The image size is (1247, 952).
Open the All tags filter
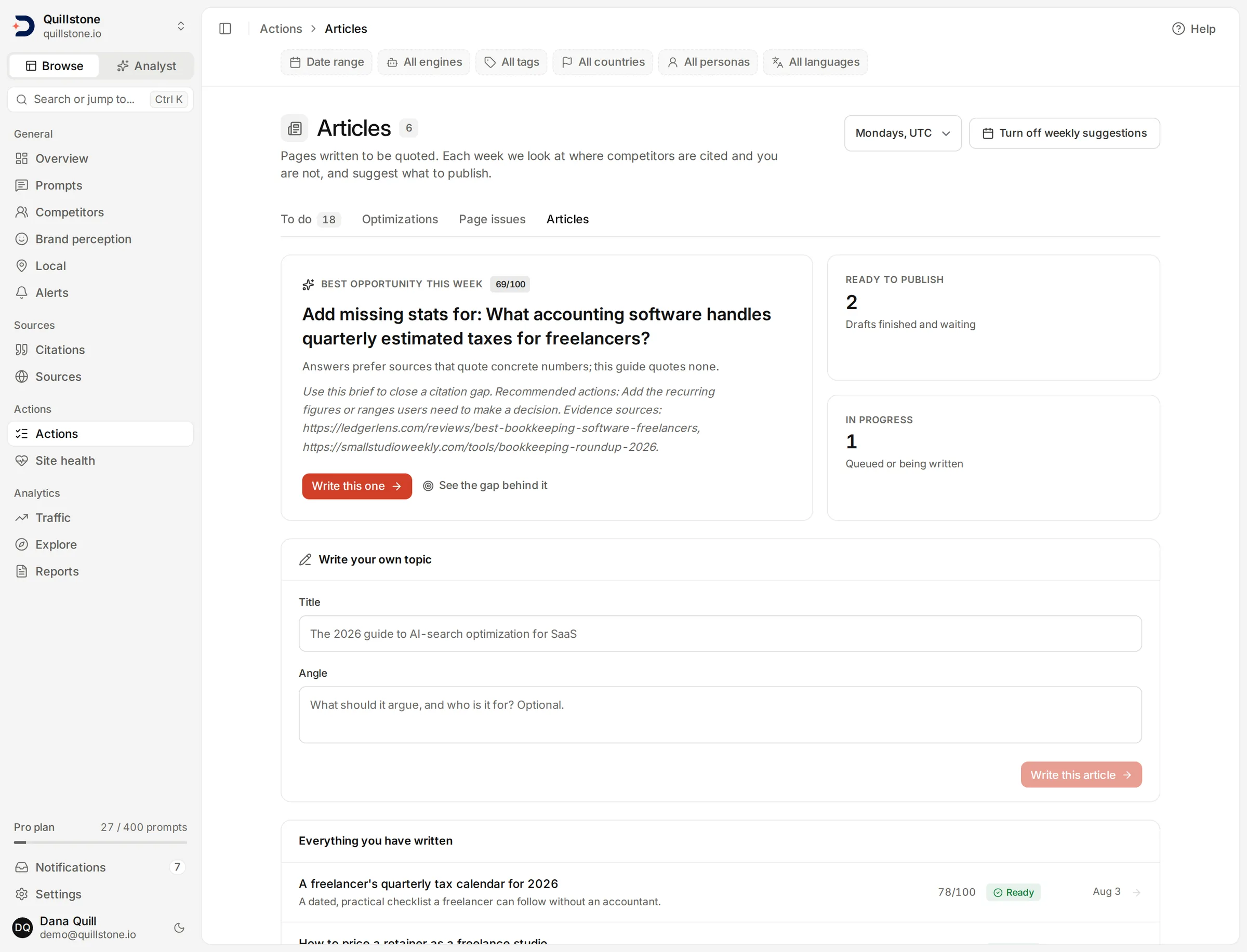[511, 62]
